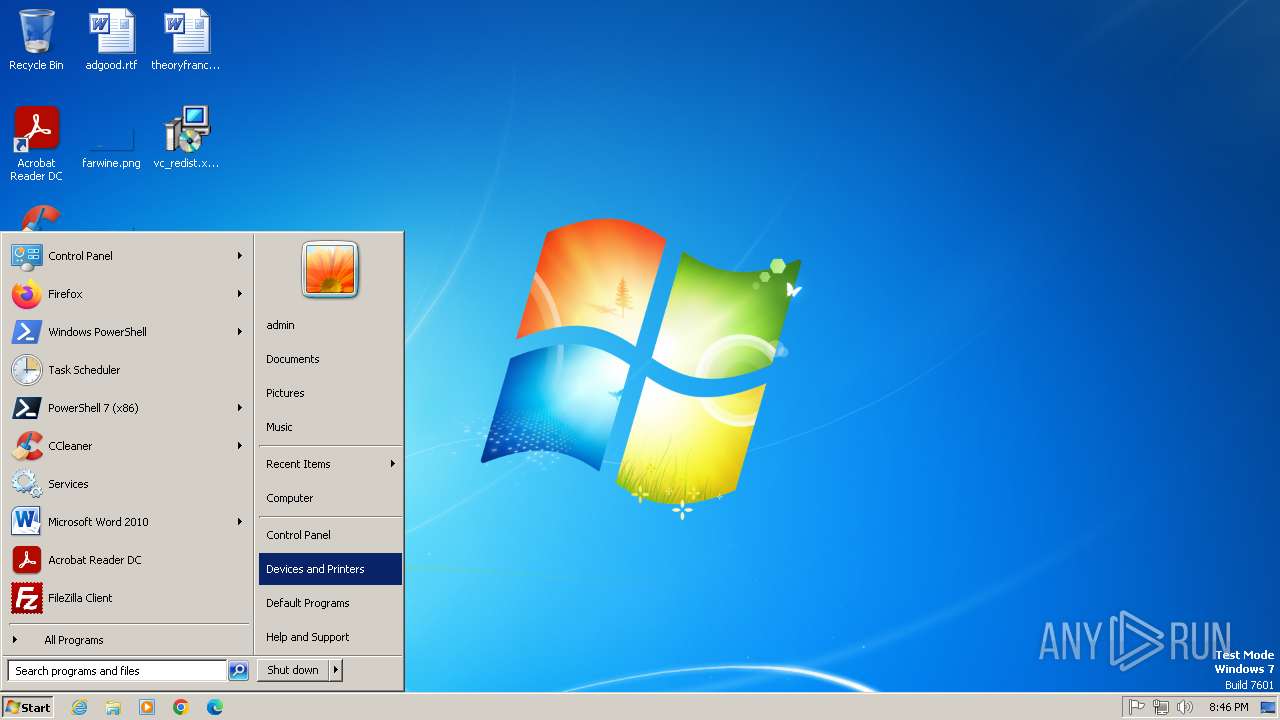This screenshot has height=720, width=1280.
Task: Expand Windows PowerShell jump list arrow
Action: (240, 332)
